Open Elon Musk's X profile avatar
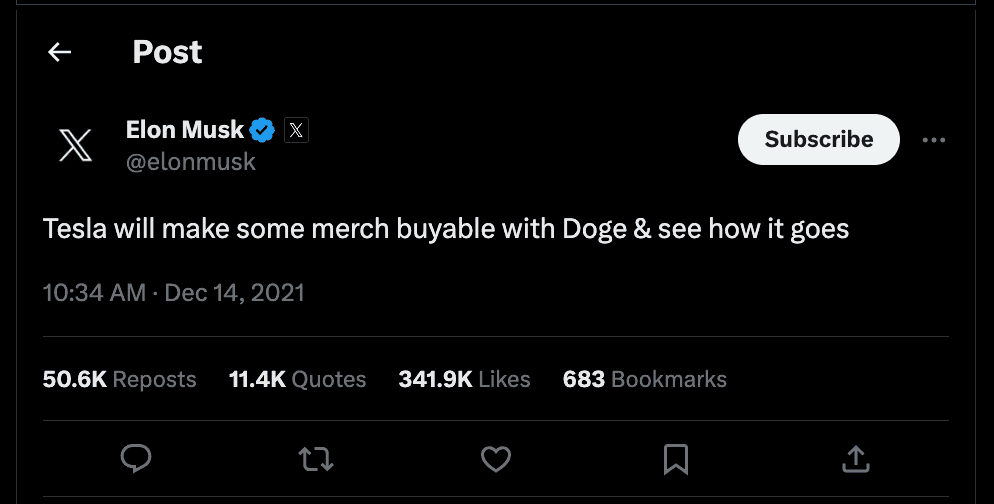Viewport: 994px width, 504px height. [76, 146]
